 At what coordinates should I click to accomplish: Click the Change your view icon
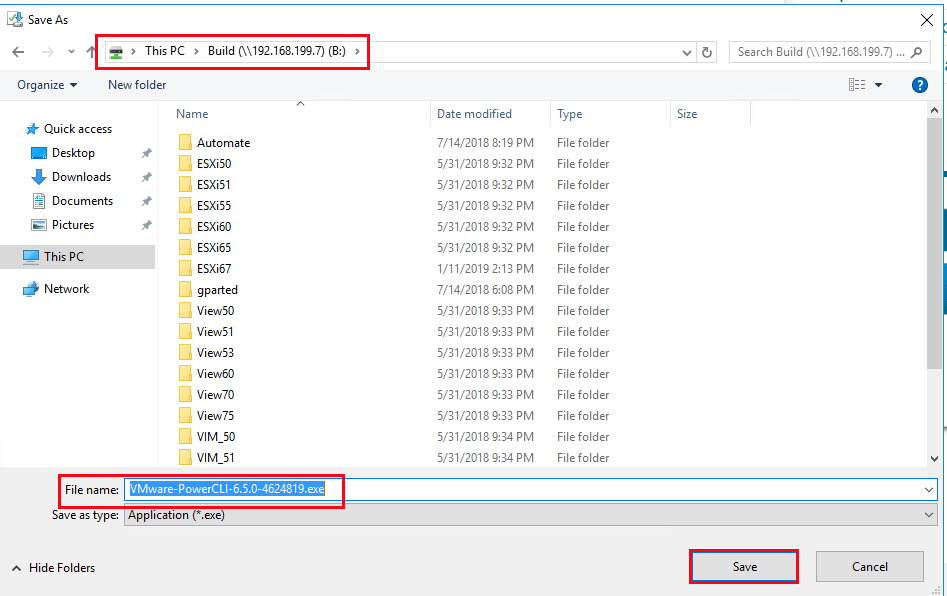pyautogui.click(x=856, y=85)
